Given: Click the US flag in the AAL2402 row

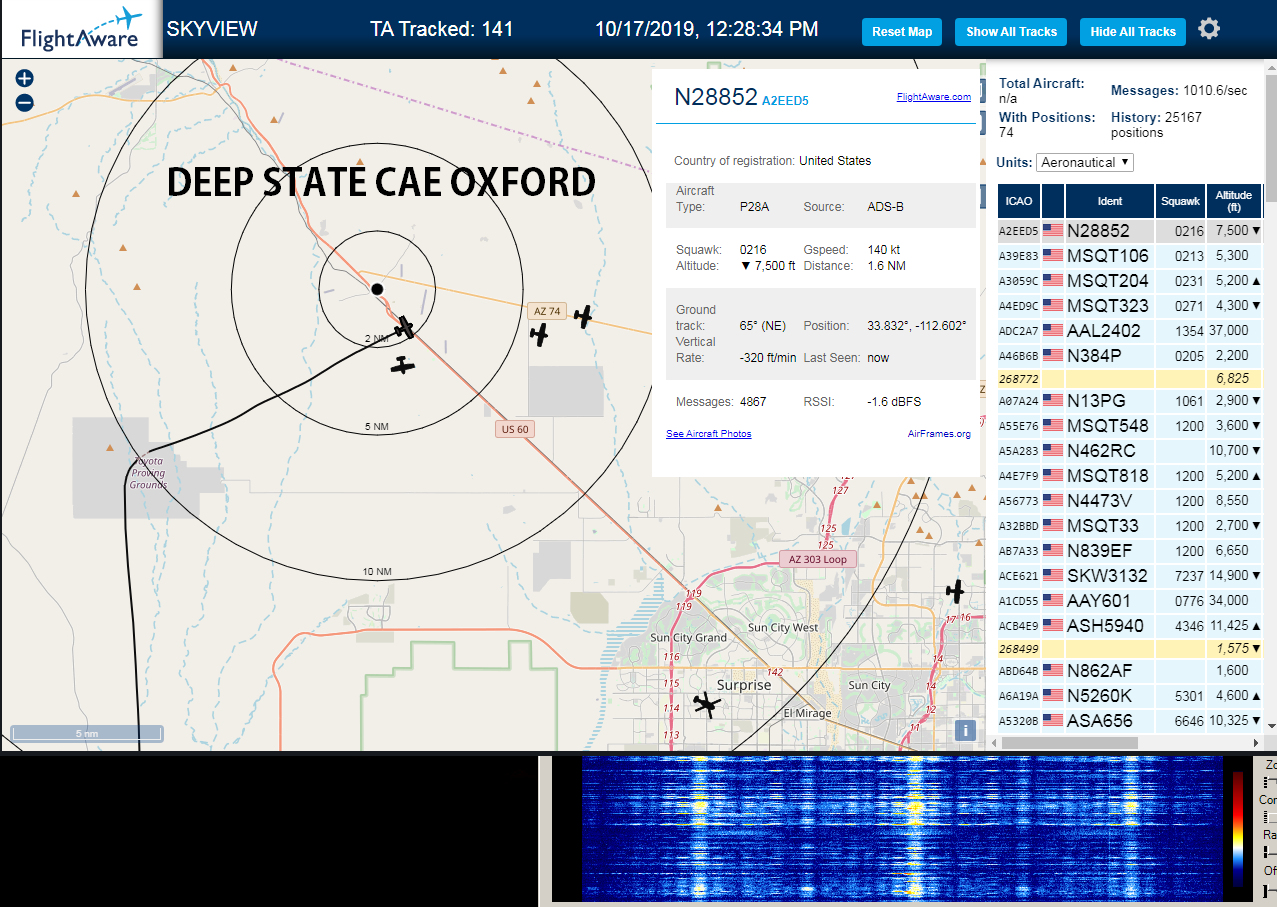Looking at the screenshot, I should (1053, 330).
